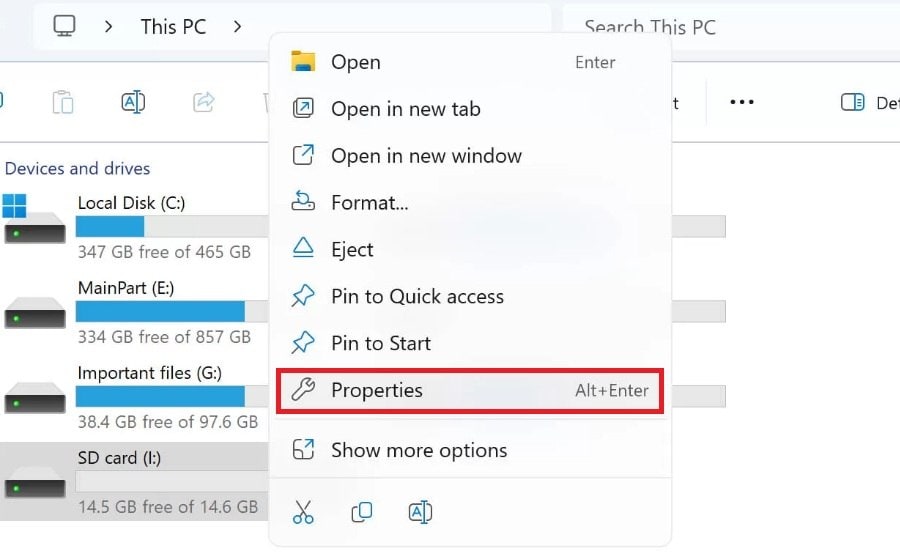Viewport: 900px width, 556px height.
Task: Click the toolbar paste icon
Action: click(x=63, y=102)
